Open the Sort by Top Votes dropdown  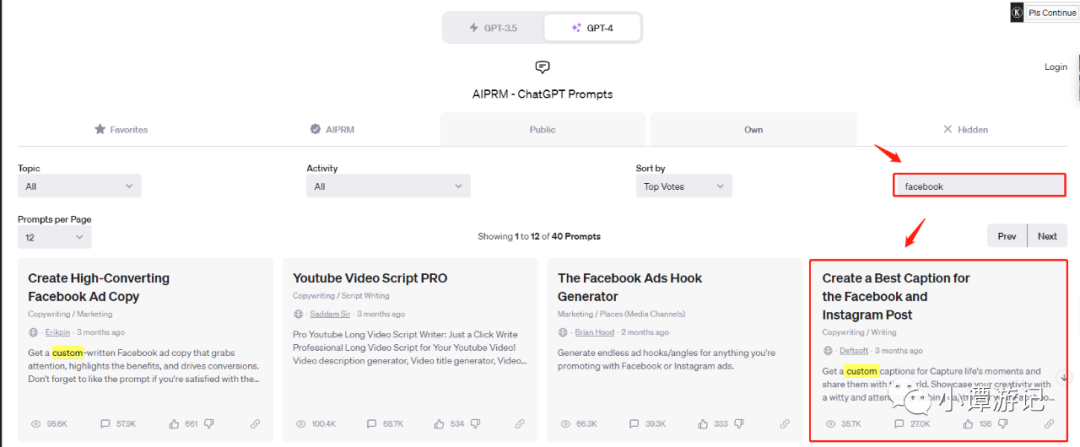[x=684, y=186]
